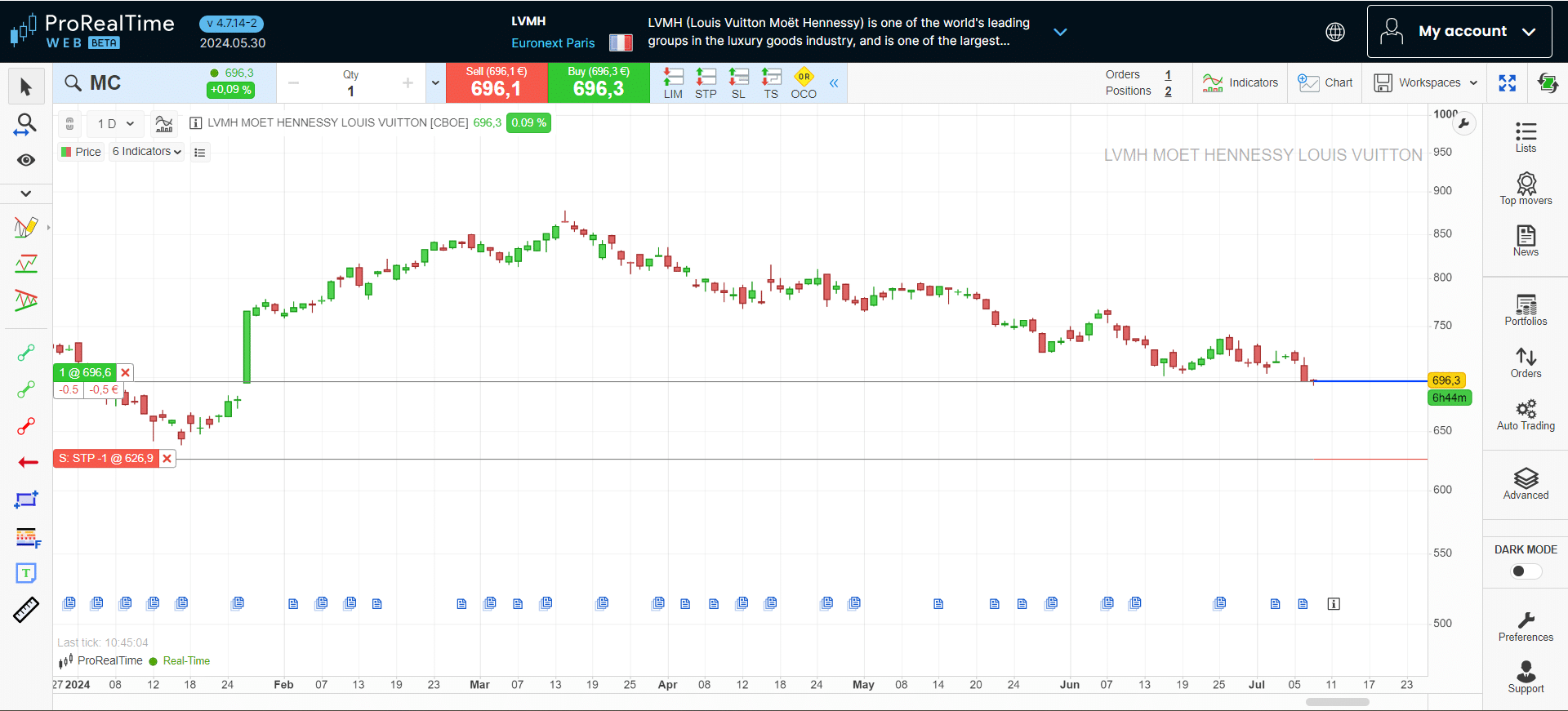Activate the zoom magnifier tool
Viewport: 1568px width, 711px height.
coord(26,124)
